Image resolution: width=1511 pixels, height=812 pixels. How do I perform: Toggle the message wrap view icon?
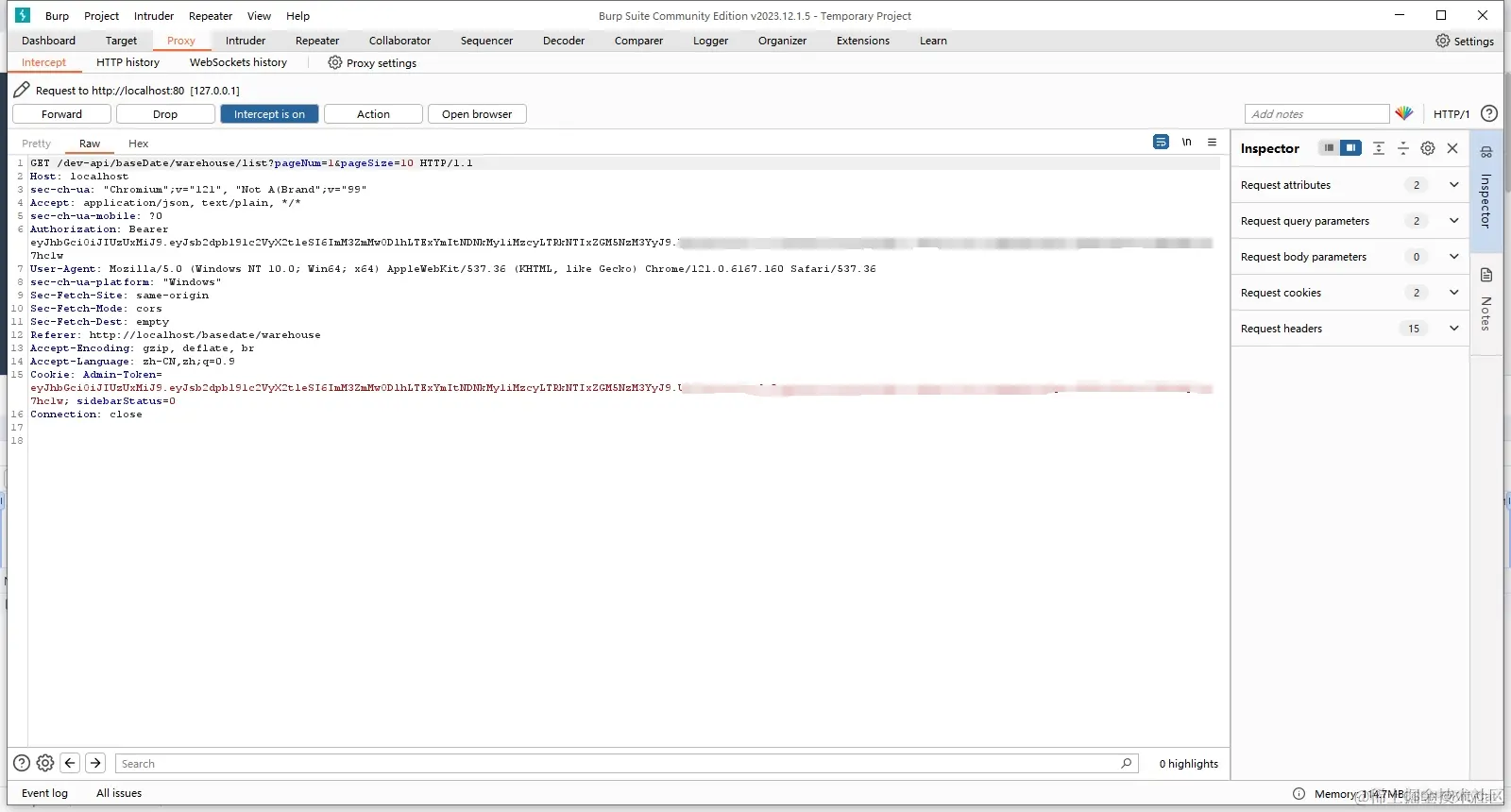(x=1161, y=142)
